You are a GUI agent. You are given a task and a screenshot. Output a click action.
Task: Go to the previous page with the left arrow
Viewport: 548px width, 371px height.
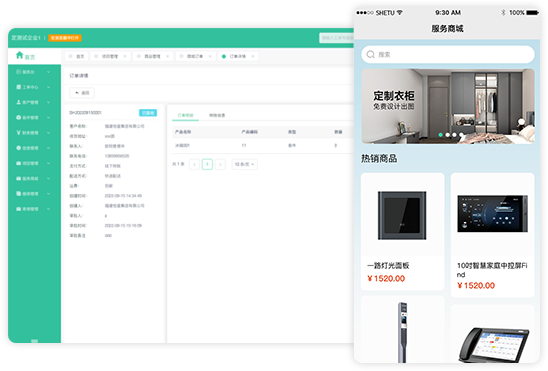194,164
